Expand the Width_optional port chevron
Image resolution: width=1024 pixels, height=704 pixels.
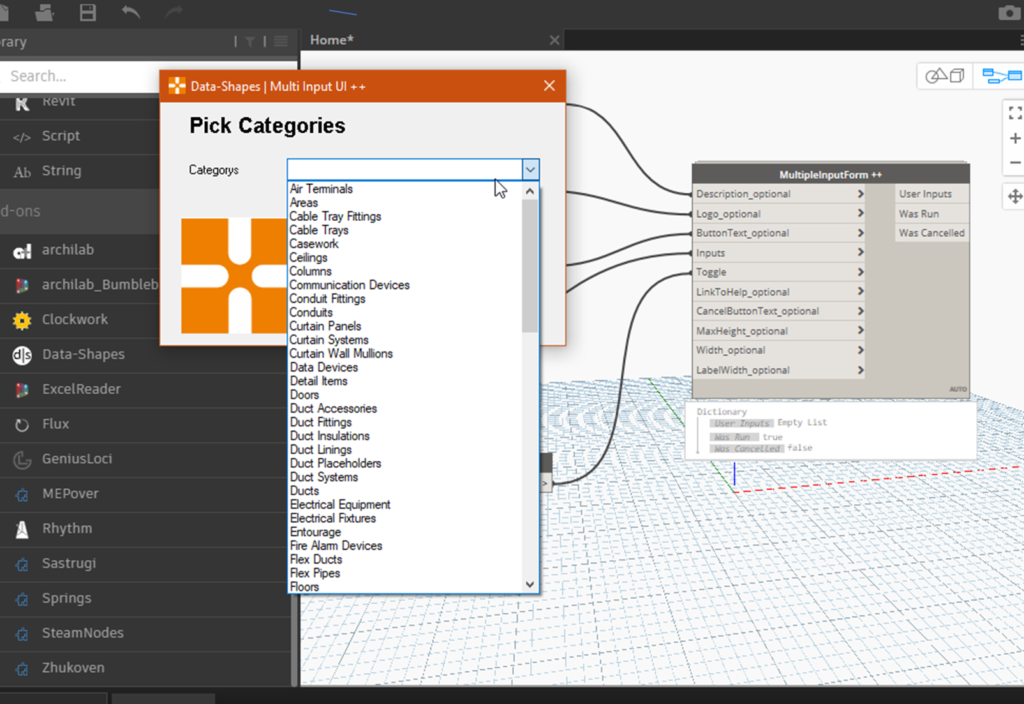[861, 351]
